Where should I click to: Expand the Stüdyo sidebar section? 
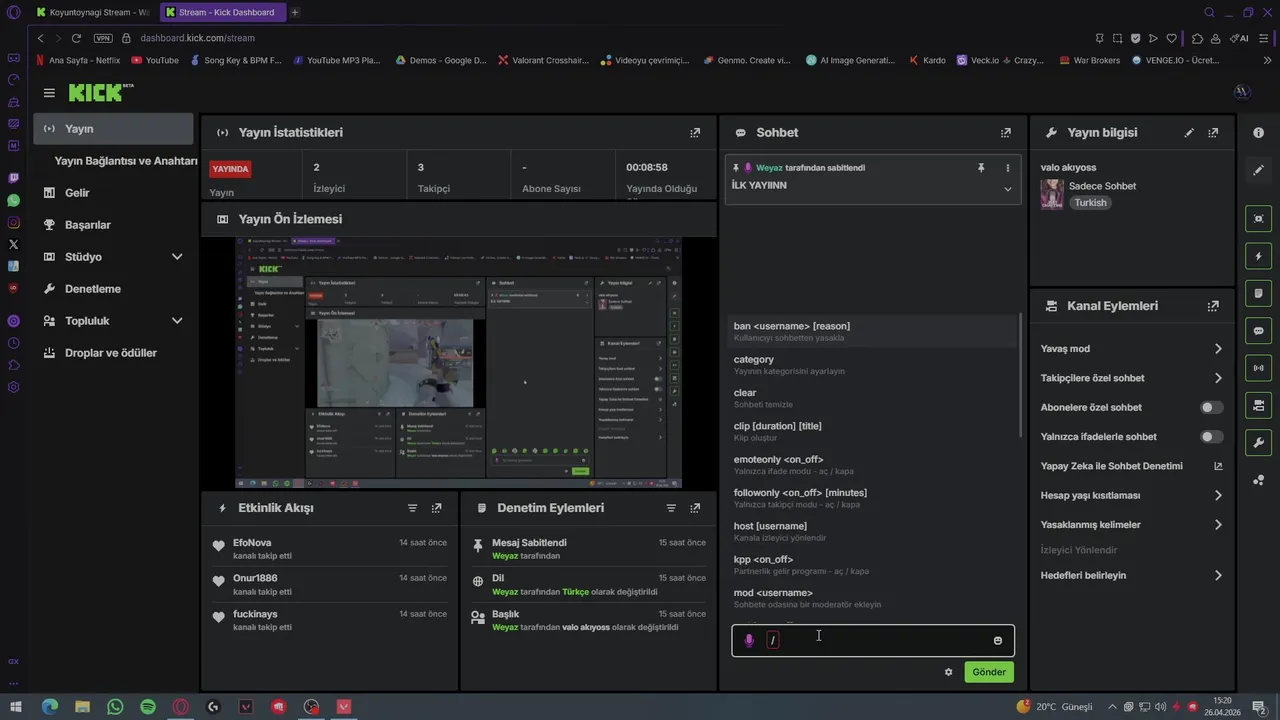[177, 257]
